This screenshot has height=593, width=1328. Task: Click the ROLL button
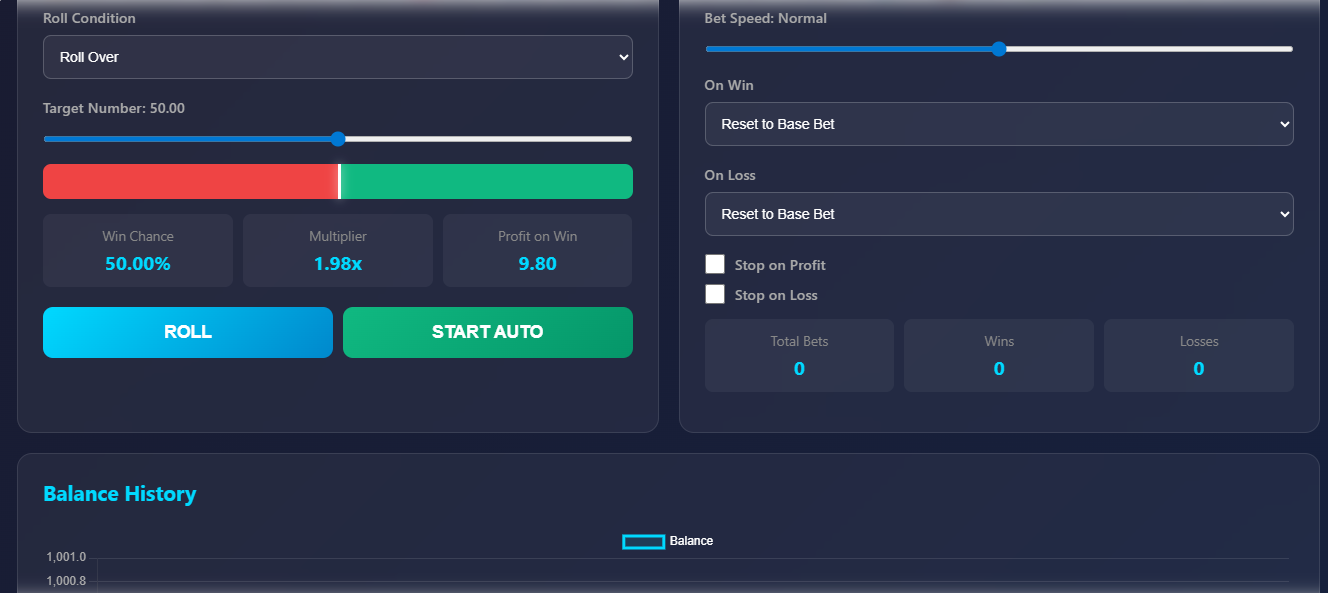pos(188,332)
